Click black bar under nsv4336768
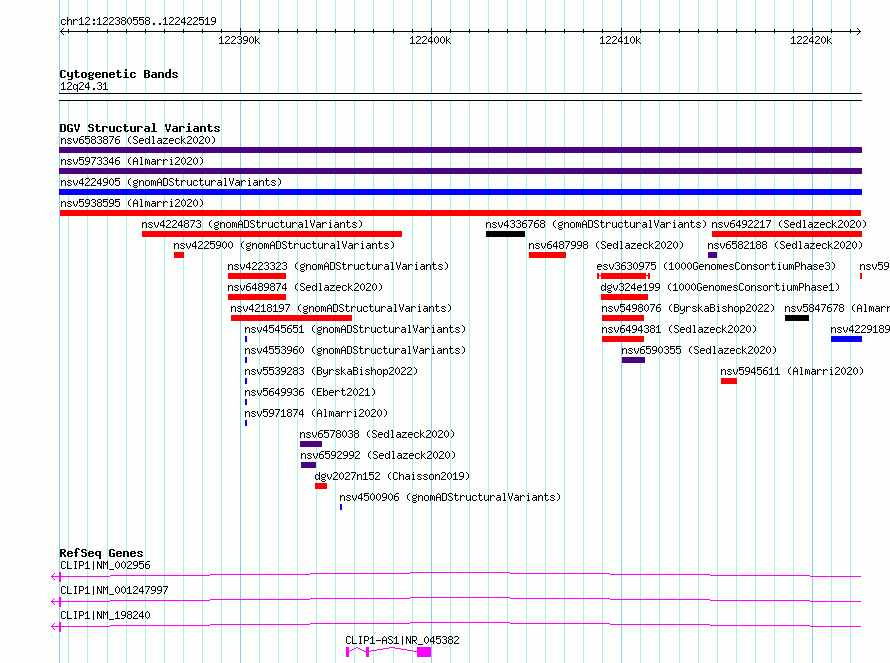Viewport: 890px width, 663px height. point(505,234)
